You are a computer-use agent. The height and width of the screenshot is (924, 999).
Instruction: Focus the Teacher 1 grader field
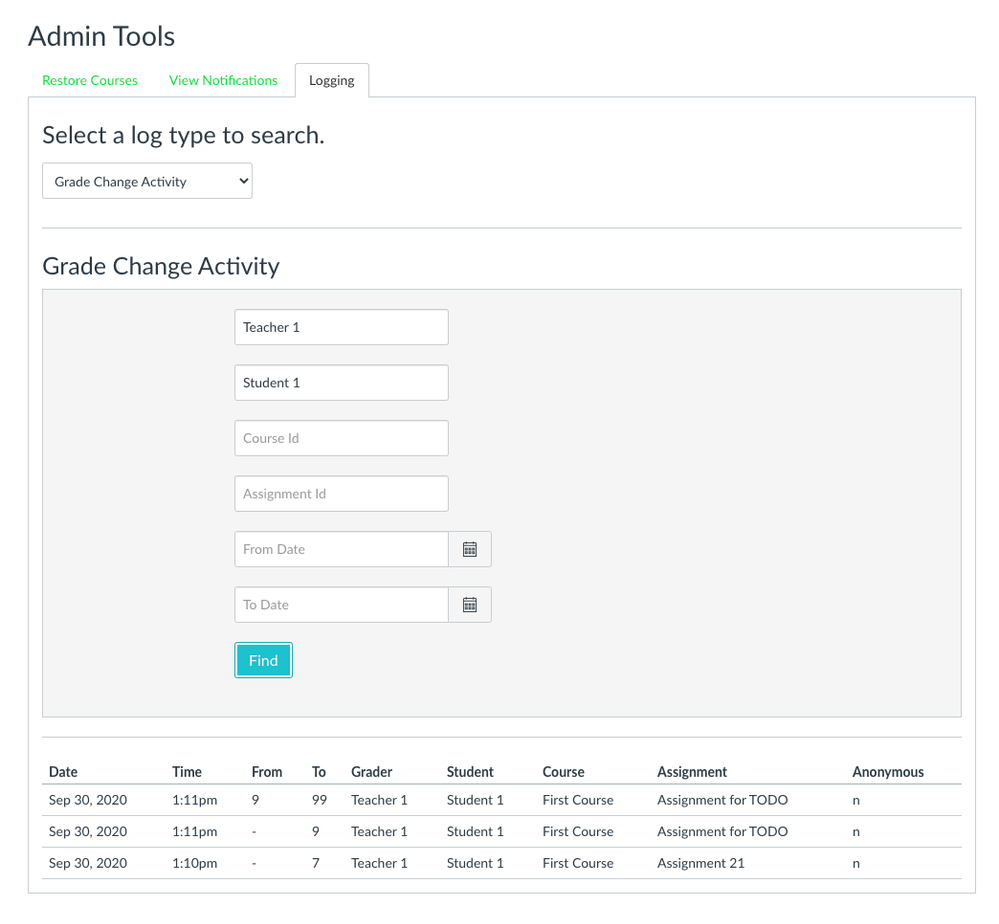pos(341,328)
